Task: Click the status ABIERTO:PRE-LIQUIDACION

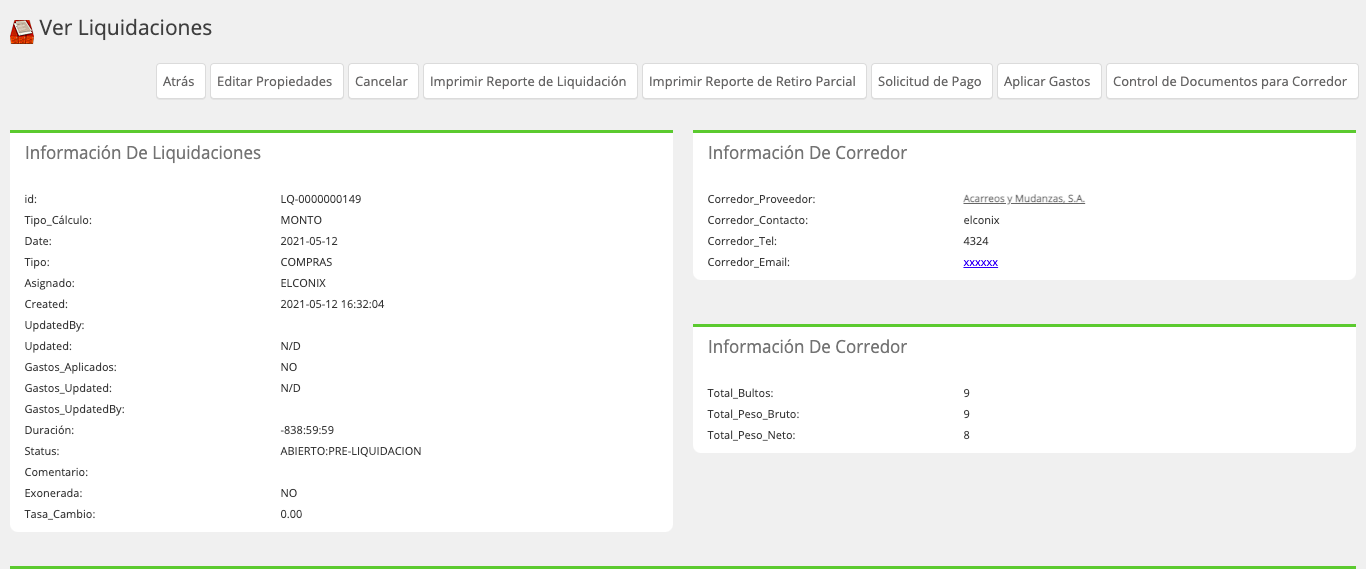Action: click(351, 451)
